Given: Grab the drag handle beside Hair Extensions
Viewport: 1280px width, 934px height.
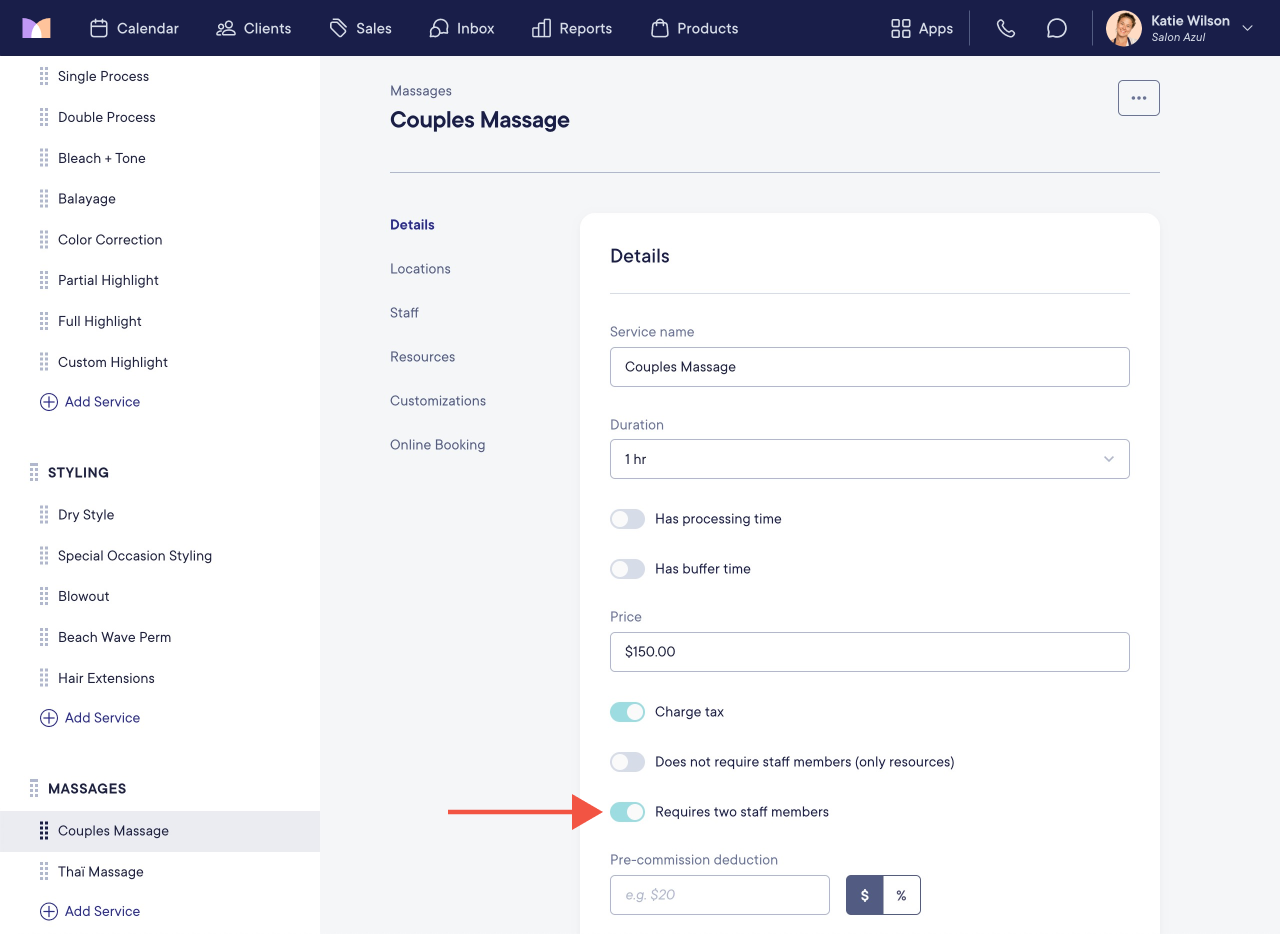Looking at the screenshot, I should coord(44,678).
